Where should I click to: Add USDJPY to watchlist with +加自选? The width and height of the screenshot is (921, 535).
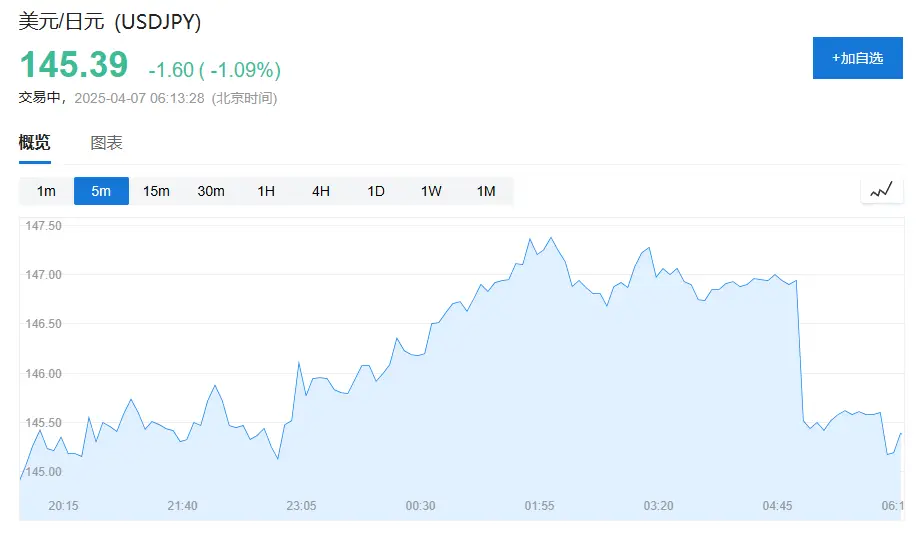(857, 58)
